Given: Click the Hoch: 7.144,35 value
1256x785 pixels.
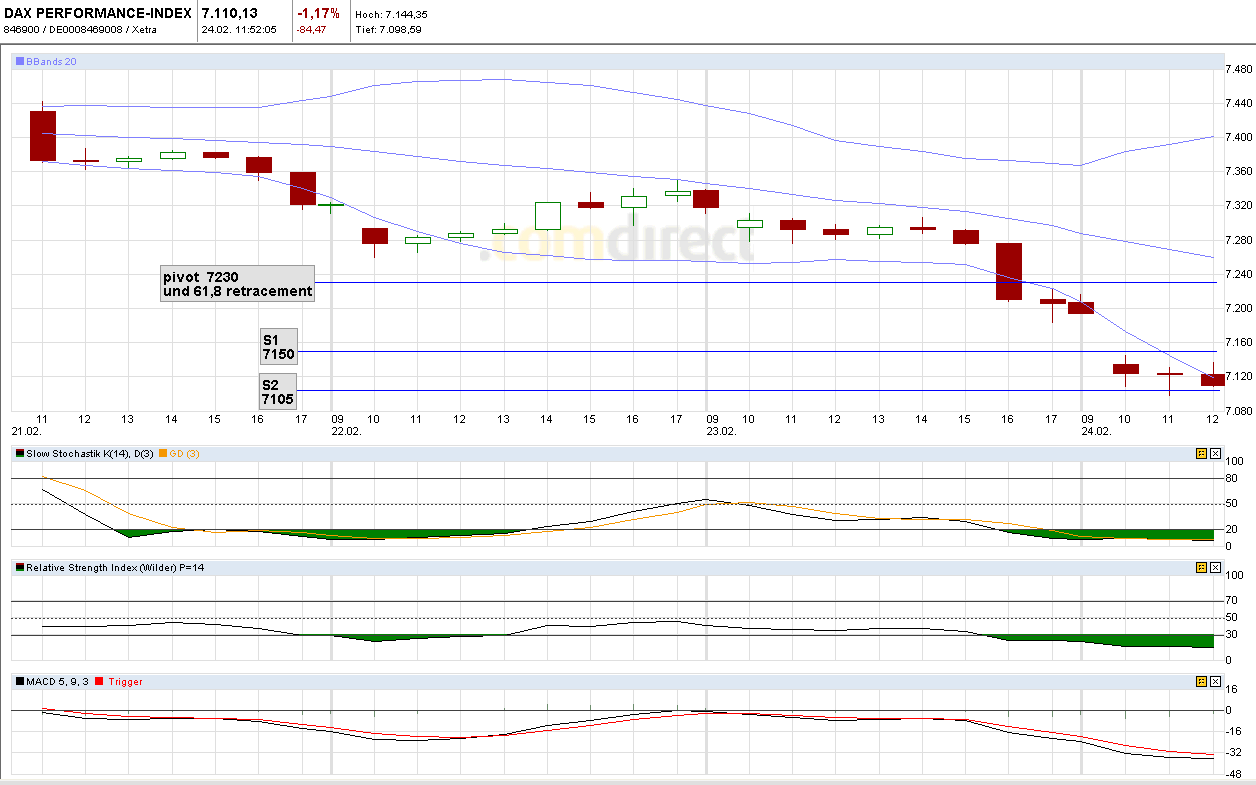Looking at the screenshot, I should point(392,14).
